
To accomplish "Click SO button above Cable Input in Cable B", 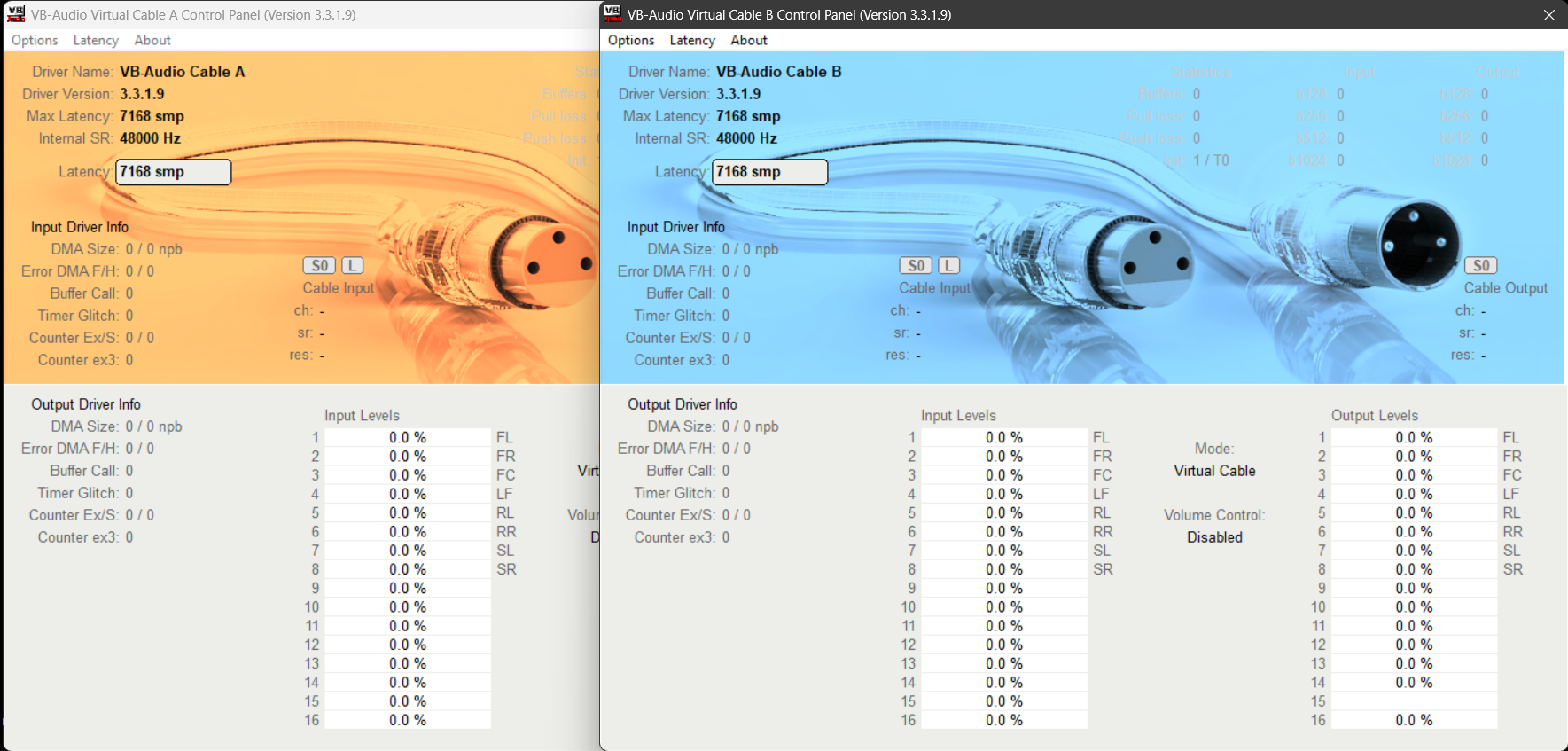I will pos(916,265).
